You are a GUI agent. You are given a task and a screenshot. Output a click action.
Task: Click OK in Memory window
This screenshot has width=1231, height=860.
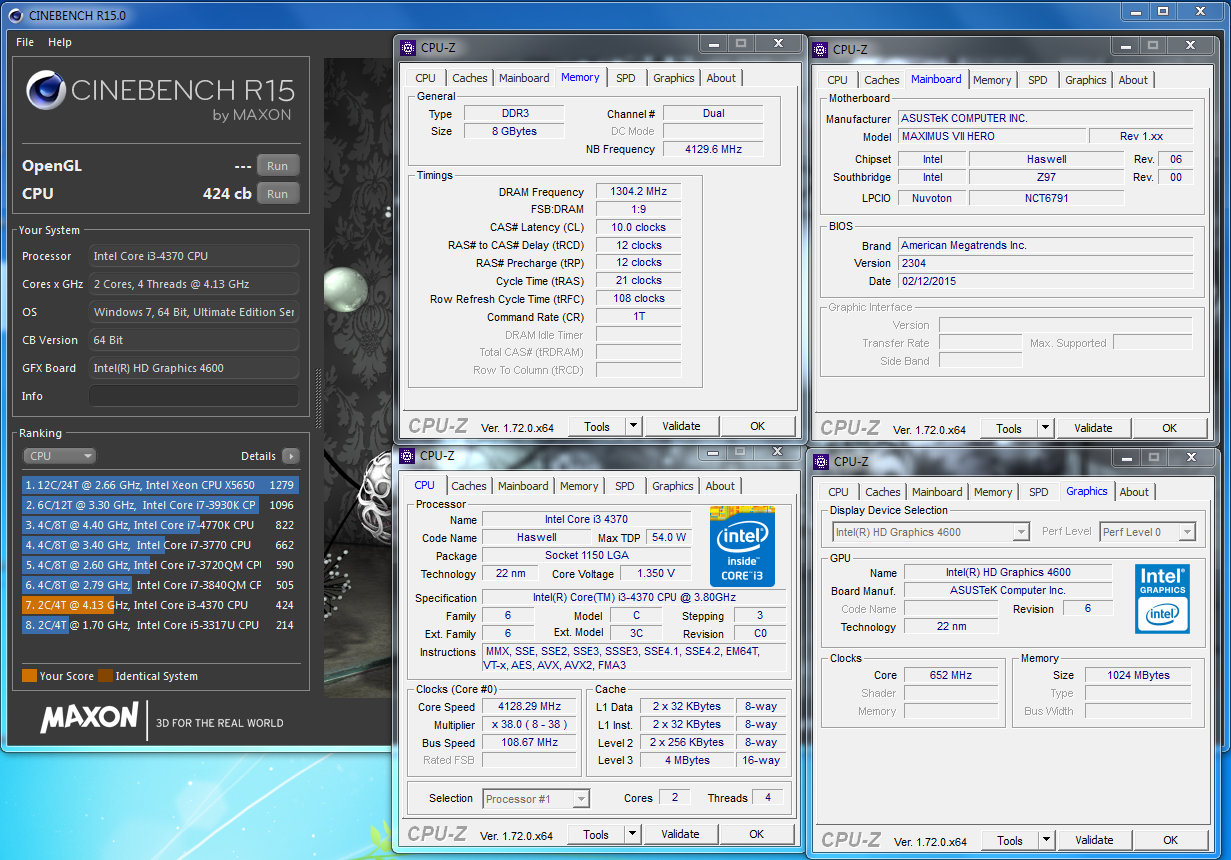758,426
